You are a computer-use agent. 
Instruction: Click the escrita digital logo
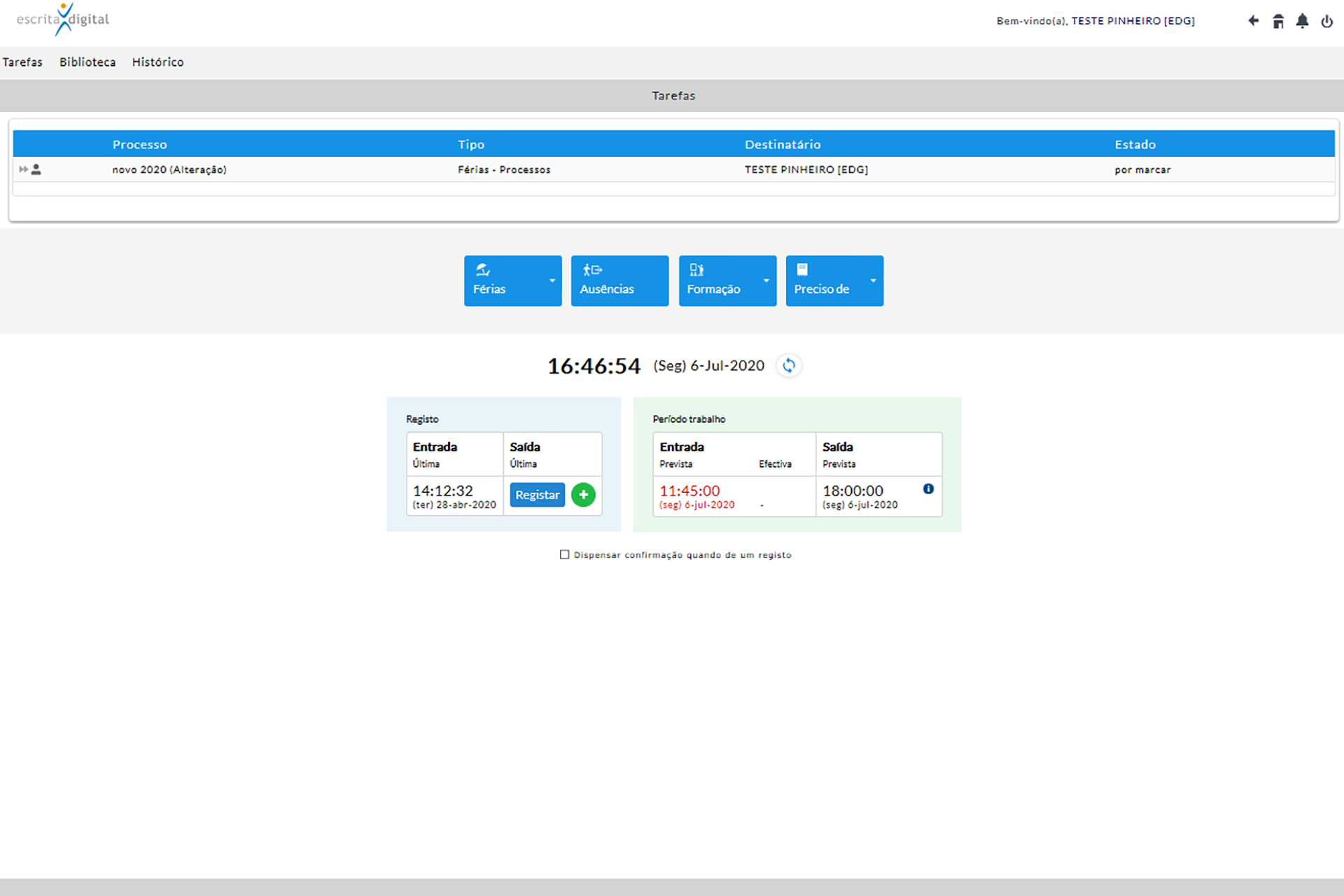point(63,20)
